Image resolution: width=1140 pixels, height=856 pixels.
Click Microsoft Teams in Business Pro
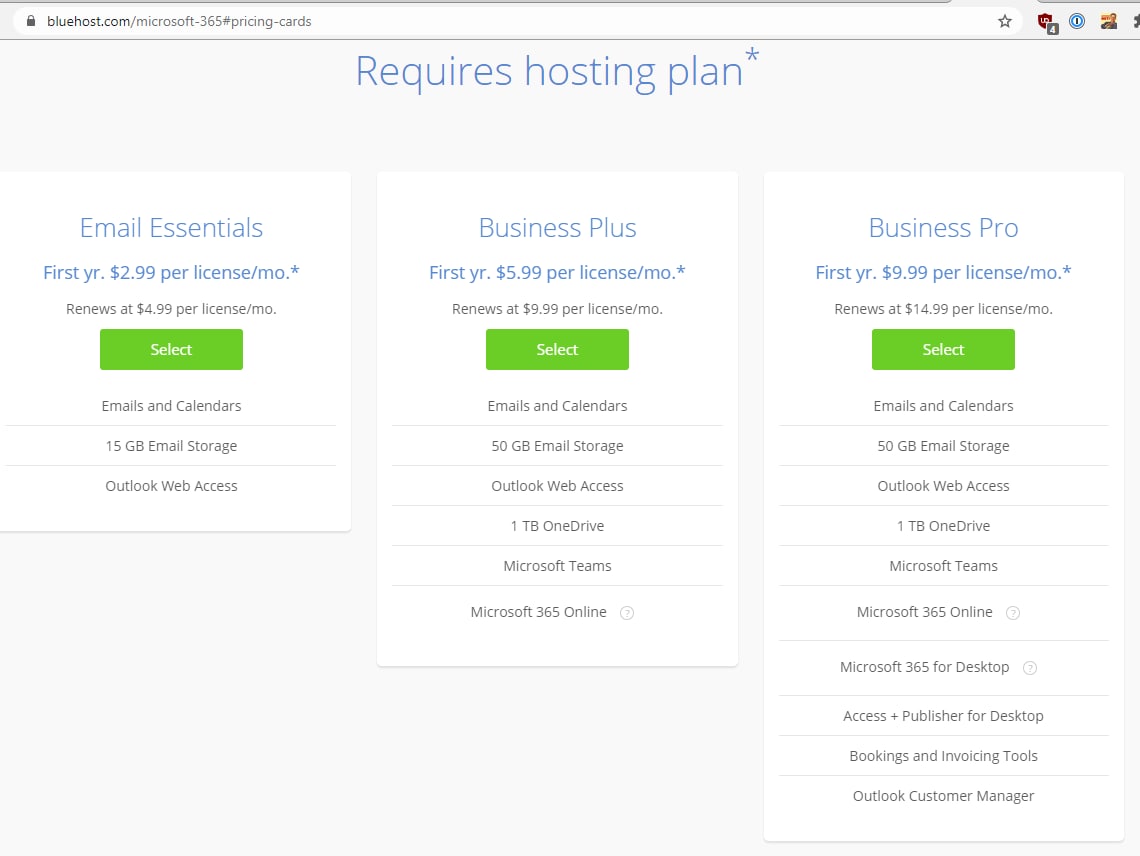click(944, 566)
